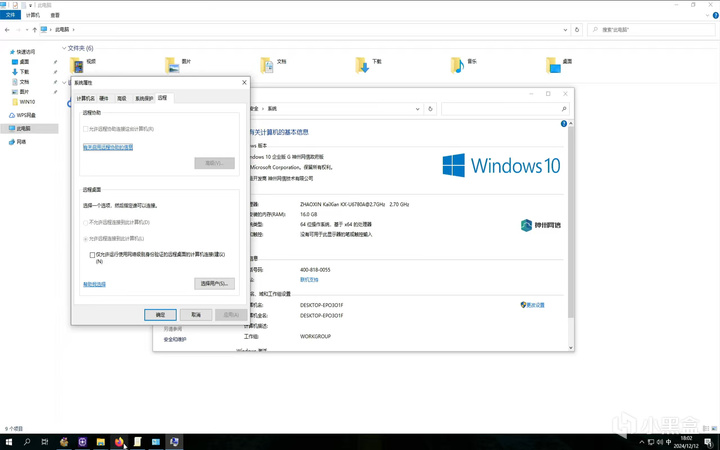Open the 桌面 folder in 文件夹 group
This screenshot has width=720, height=450.
tap(553, 66)
